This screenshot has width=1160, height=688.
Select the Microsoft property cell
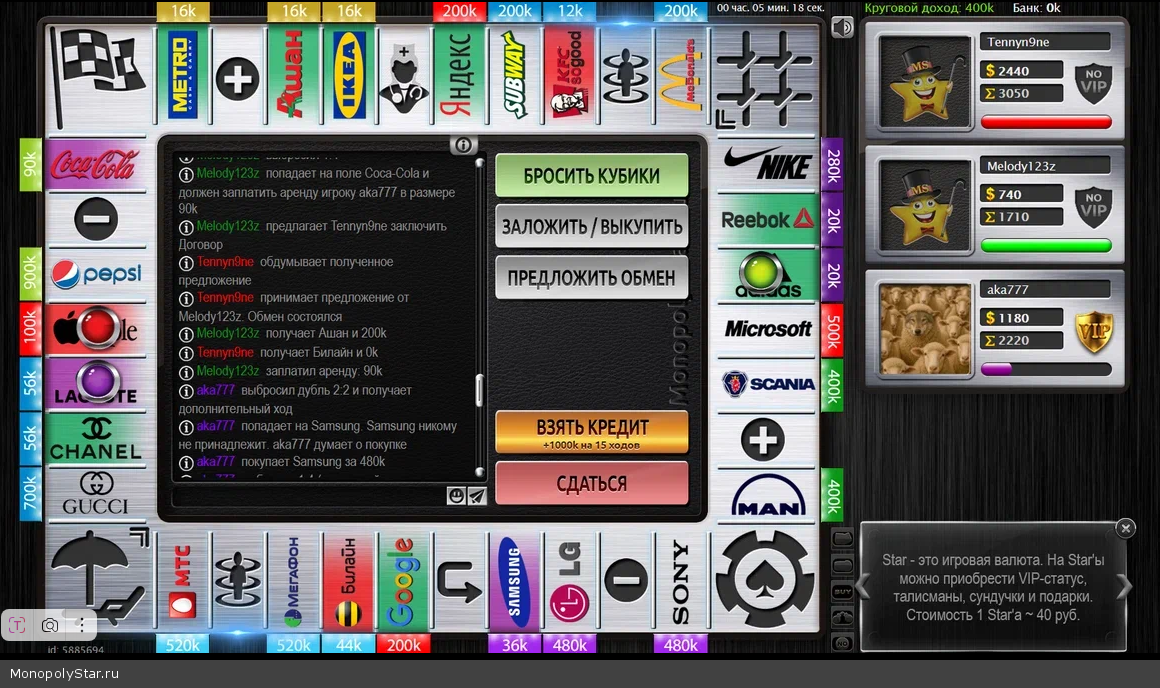tap(767, 329)
